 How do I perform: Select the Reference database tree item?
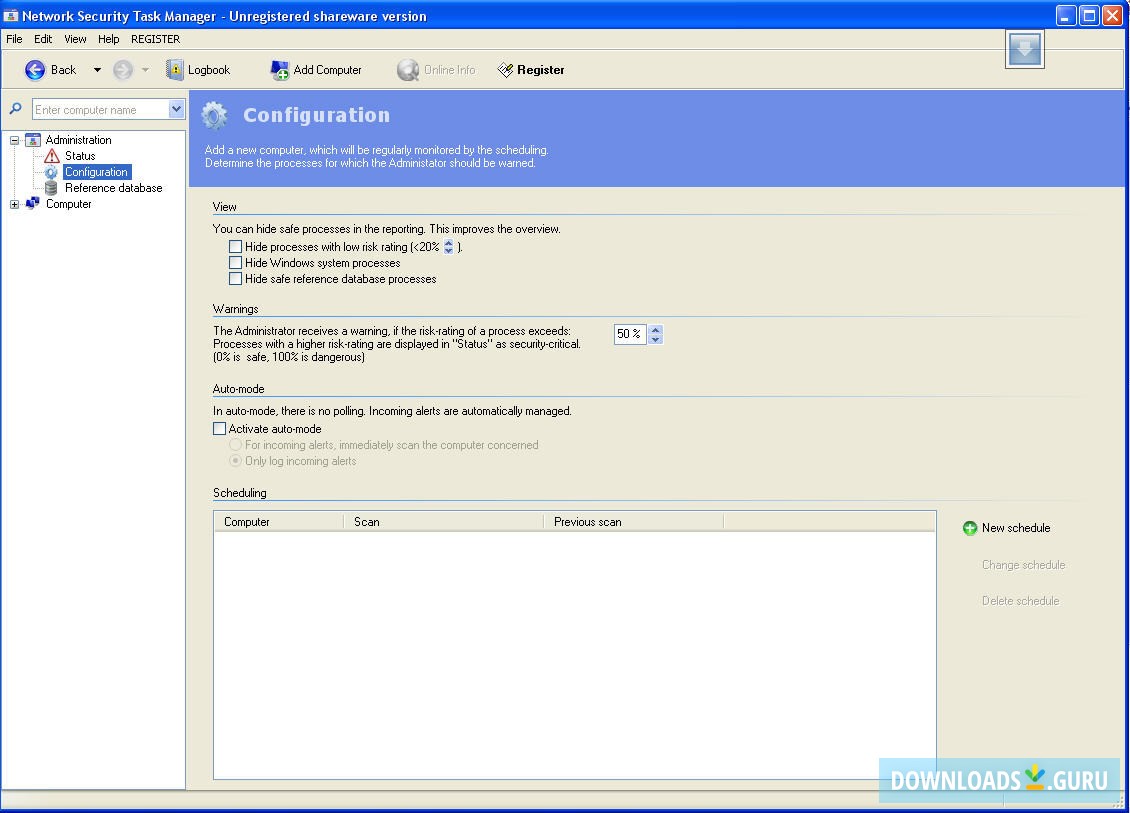point(114,188)
